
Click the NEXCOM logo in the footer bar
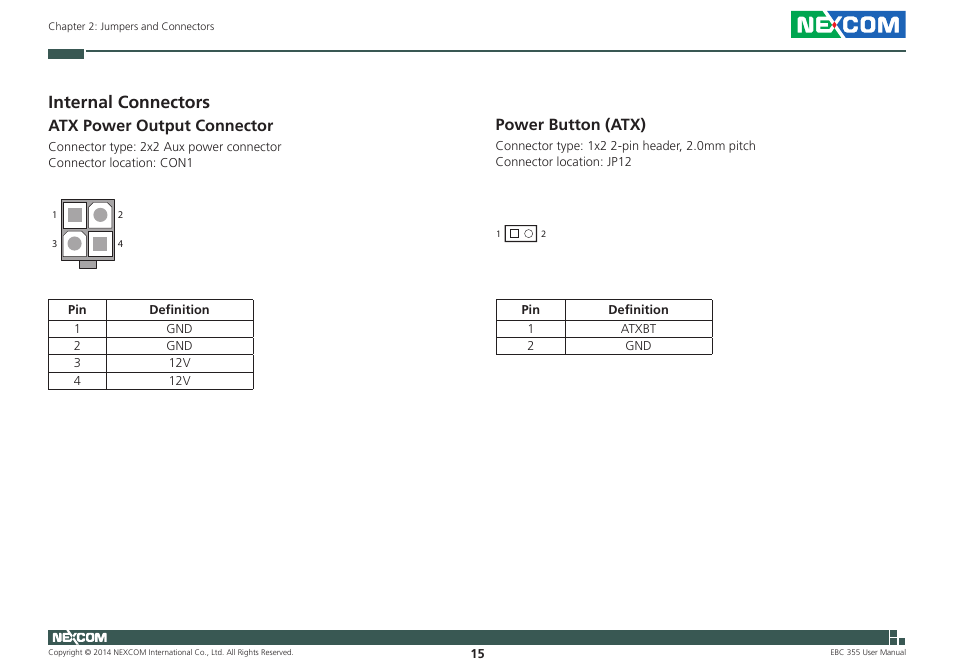(x=79, y=637)
